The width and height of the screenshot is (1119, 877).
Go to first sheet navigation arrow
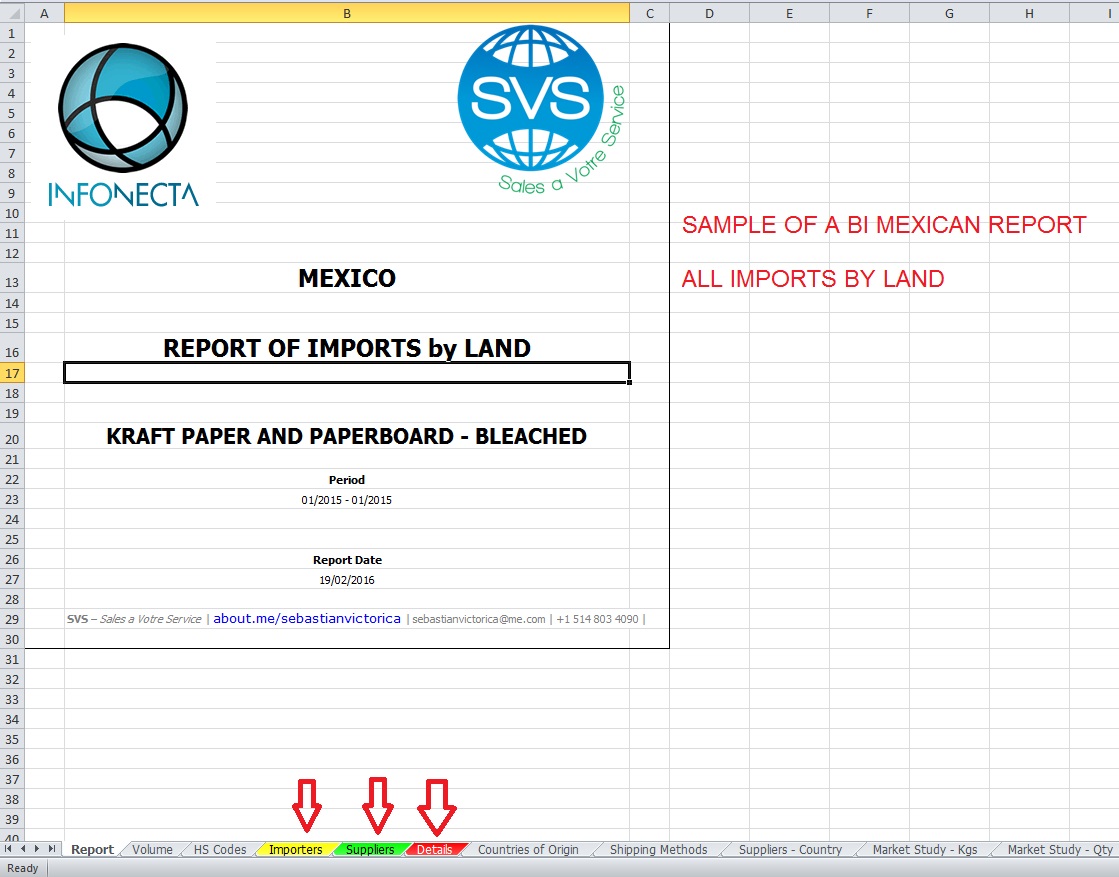tap(9, 849)
